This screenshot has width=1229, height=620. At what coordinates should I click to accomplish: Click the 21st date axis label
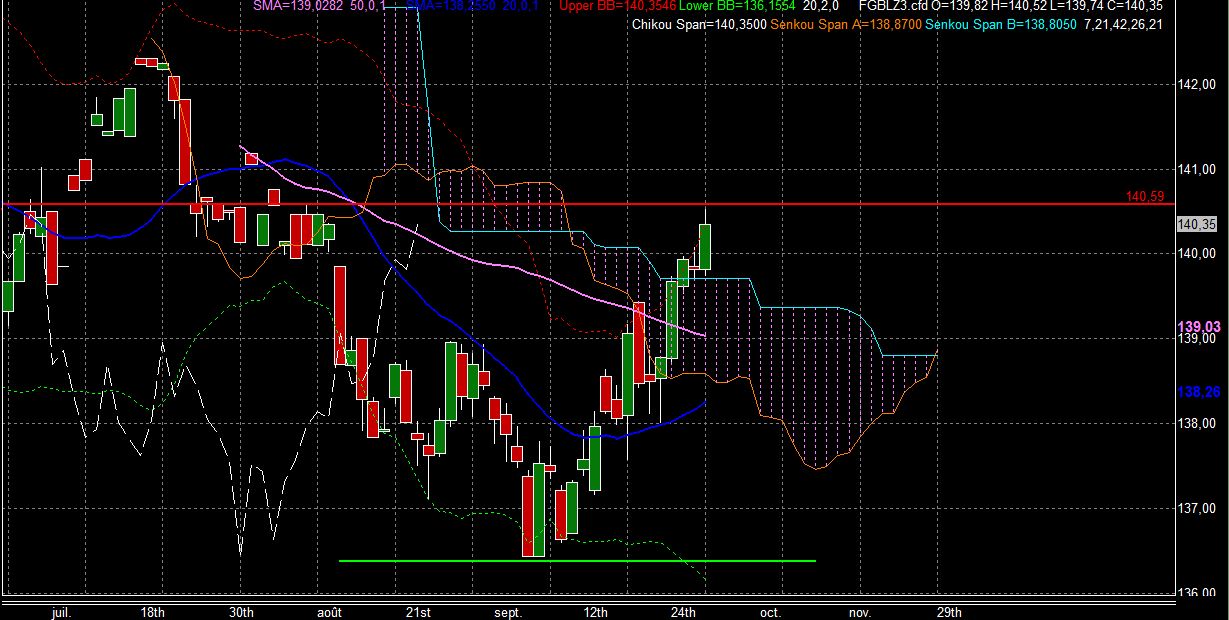pos(418,611)
